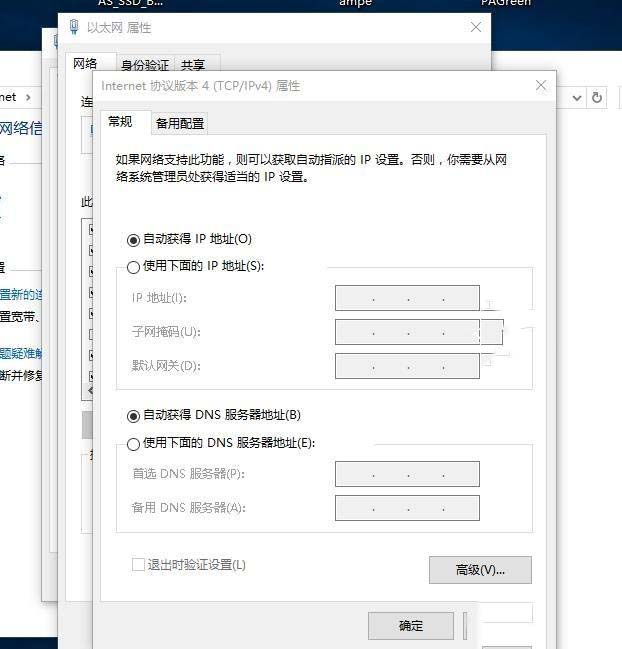Image resolution: width=622 pixels, height=649 pixels.
Task: Expand address bar dropdown in background window
Action: (577, 98)
